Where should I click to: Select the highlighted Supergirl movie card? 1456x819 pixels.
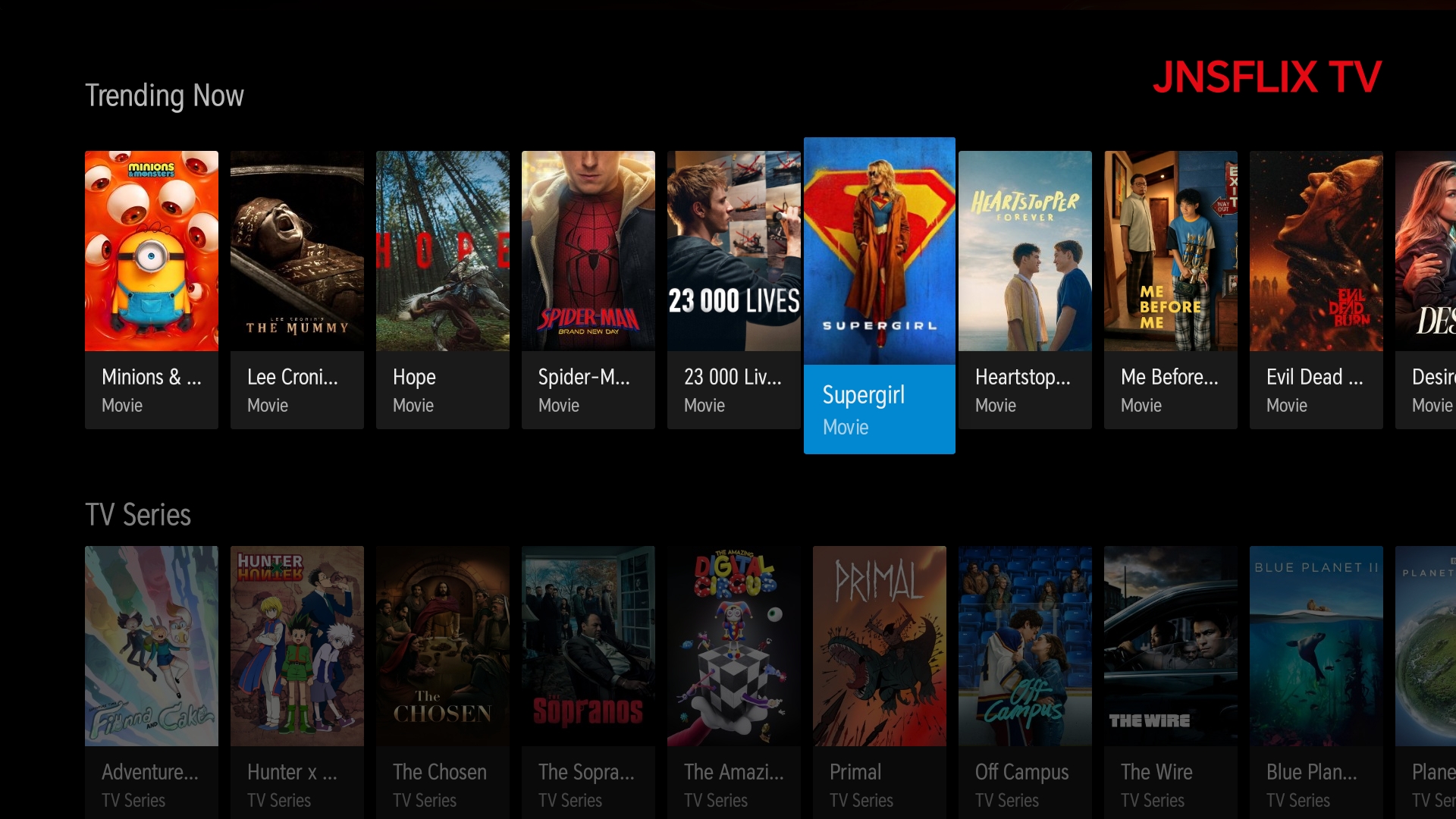coord(880,296)
